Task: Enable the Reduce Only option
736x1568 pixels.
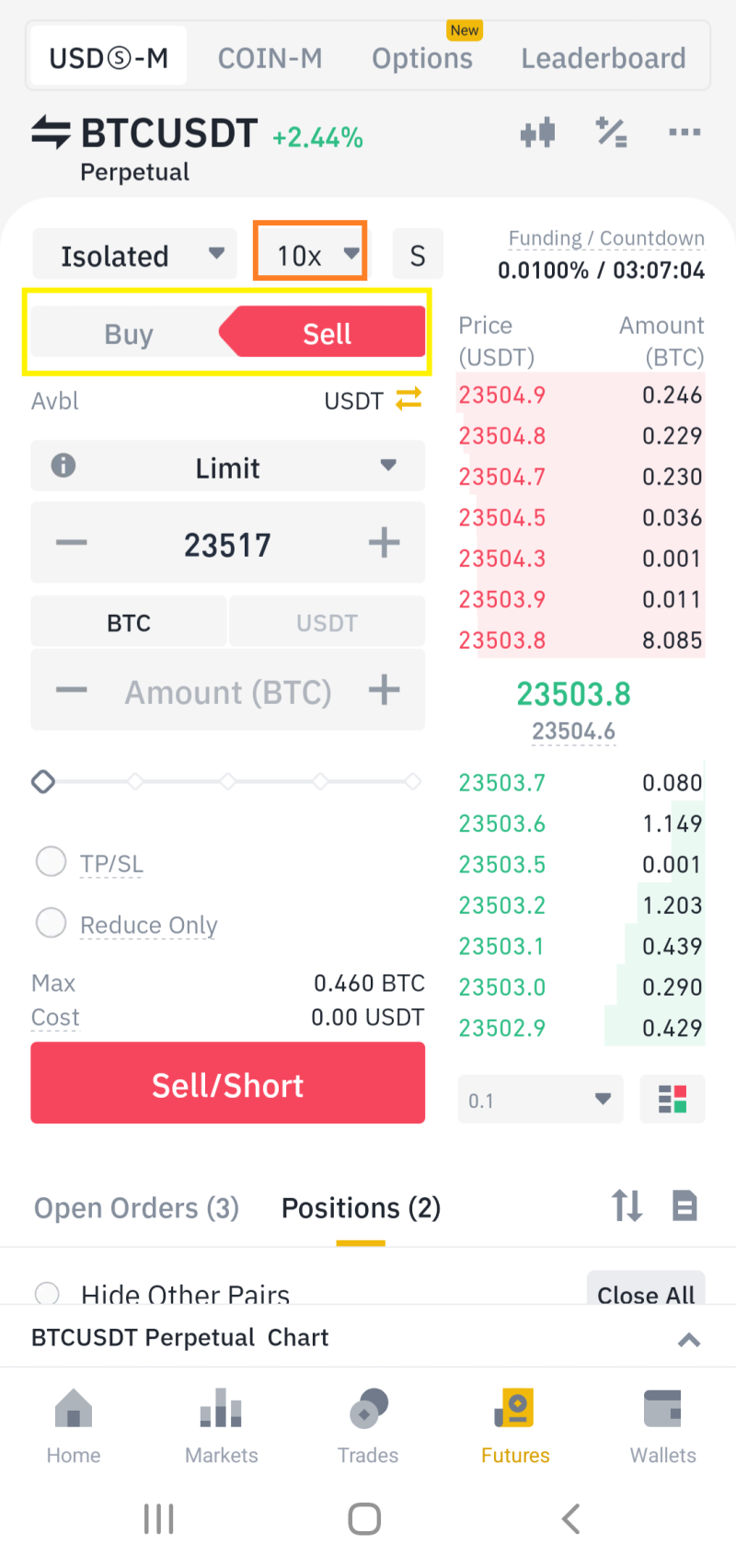Action: pyautogui.click(x=51, y=923)
